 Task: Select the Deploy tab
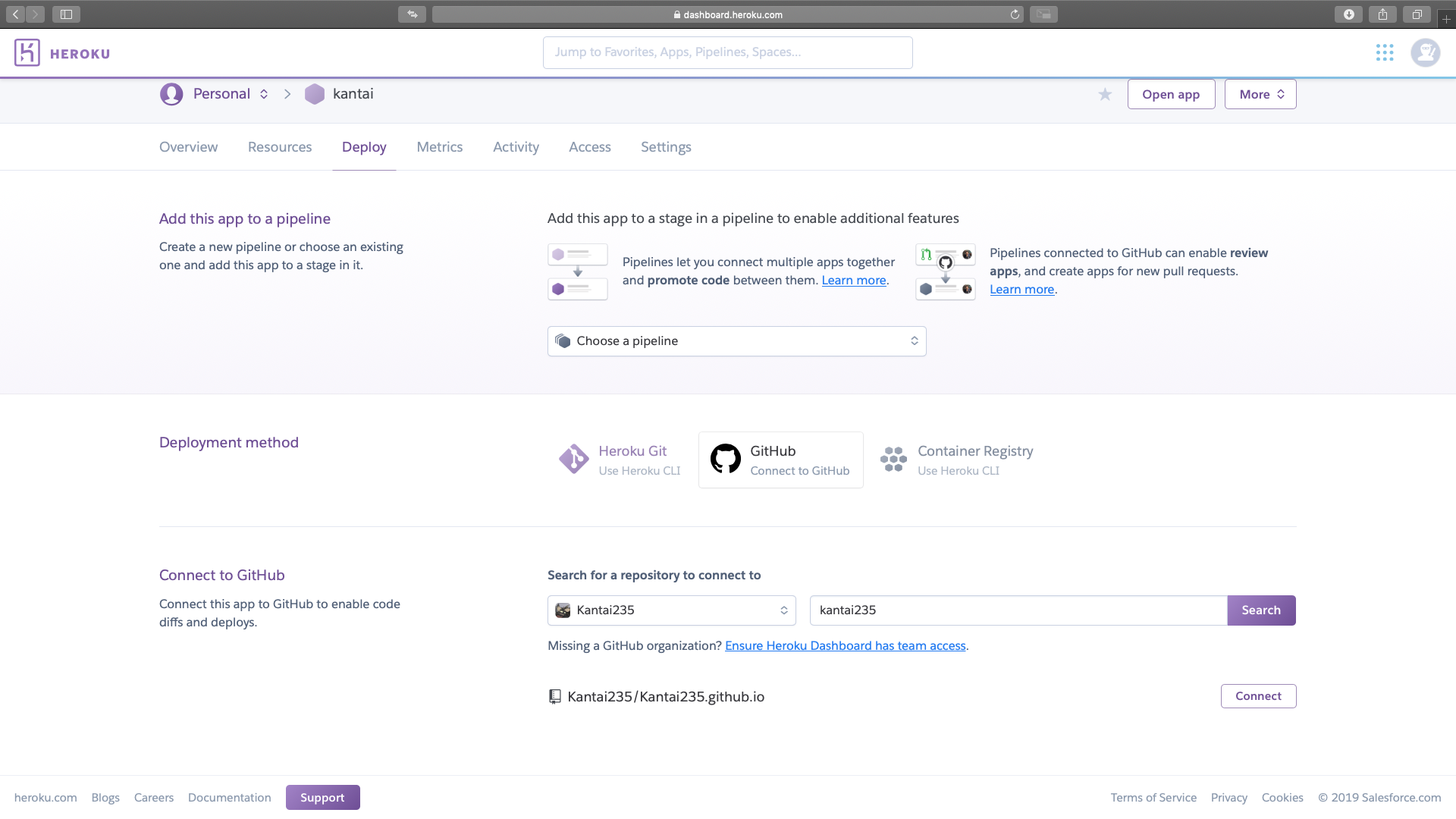(x=364, y=147)
